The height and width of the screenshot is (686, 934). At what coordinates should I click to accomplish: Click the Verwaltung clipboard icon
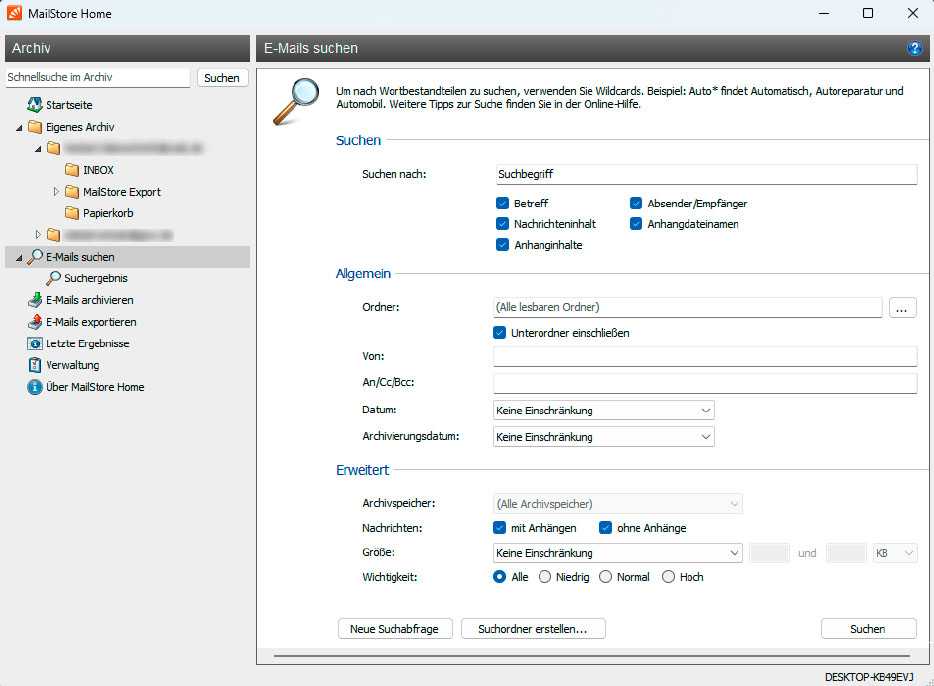click(35, 365)
